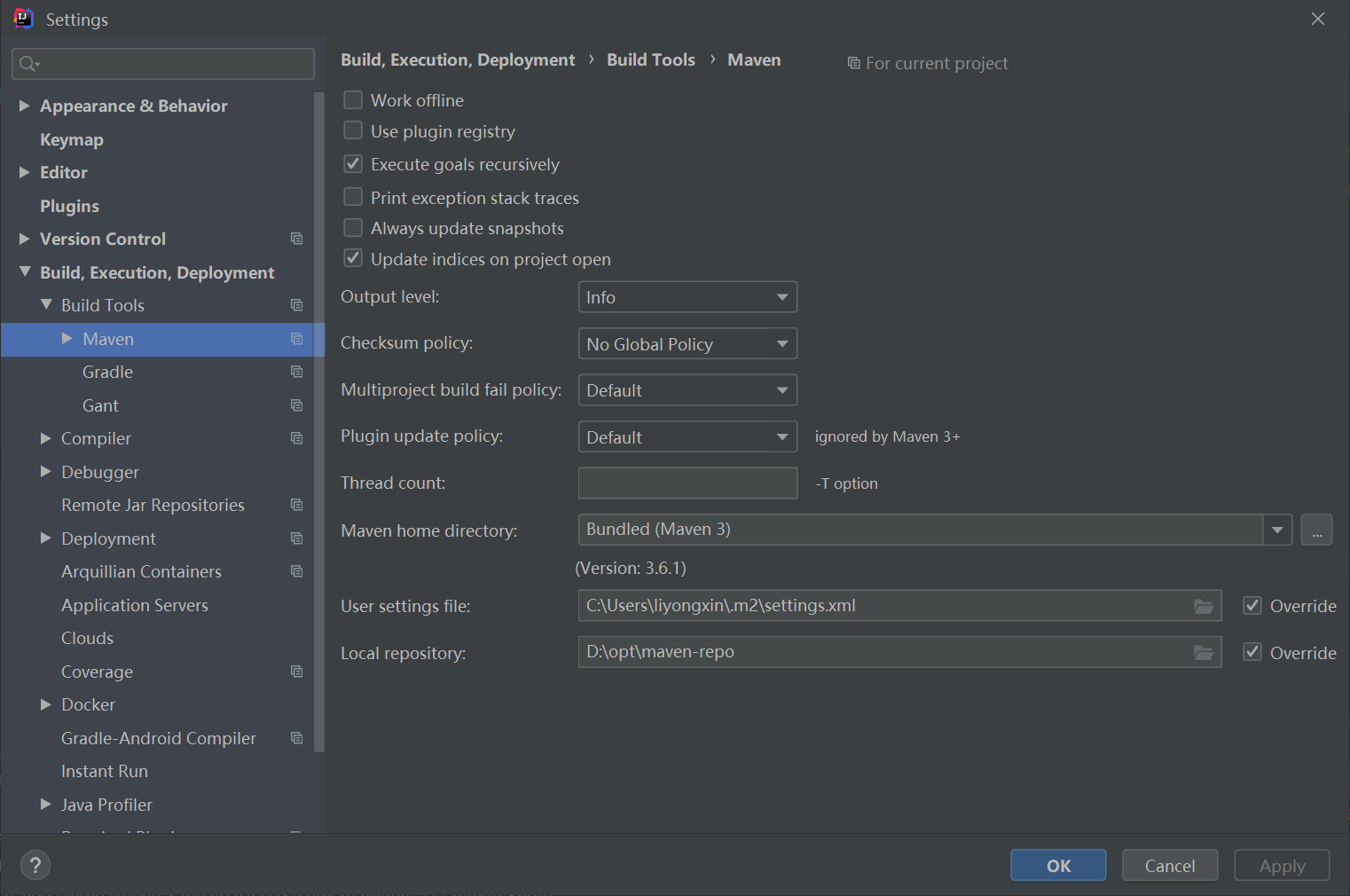Expand the Maven home directory dropdown
This screenshot has height=896, width=1350.
1276,531
